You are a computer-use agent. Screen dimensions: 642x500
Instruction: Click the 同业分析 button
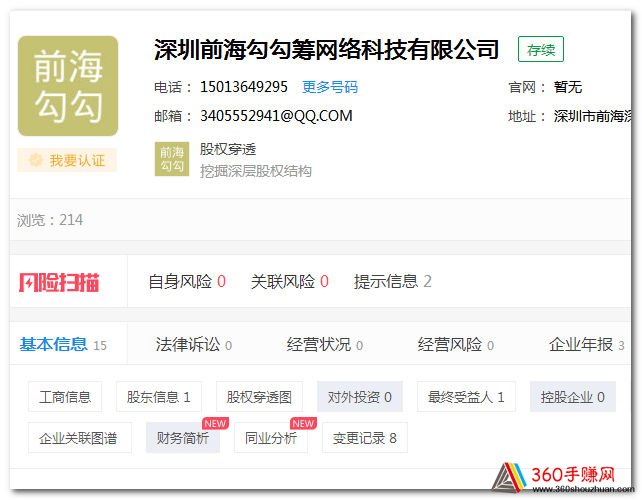pos(271,438)
